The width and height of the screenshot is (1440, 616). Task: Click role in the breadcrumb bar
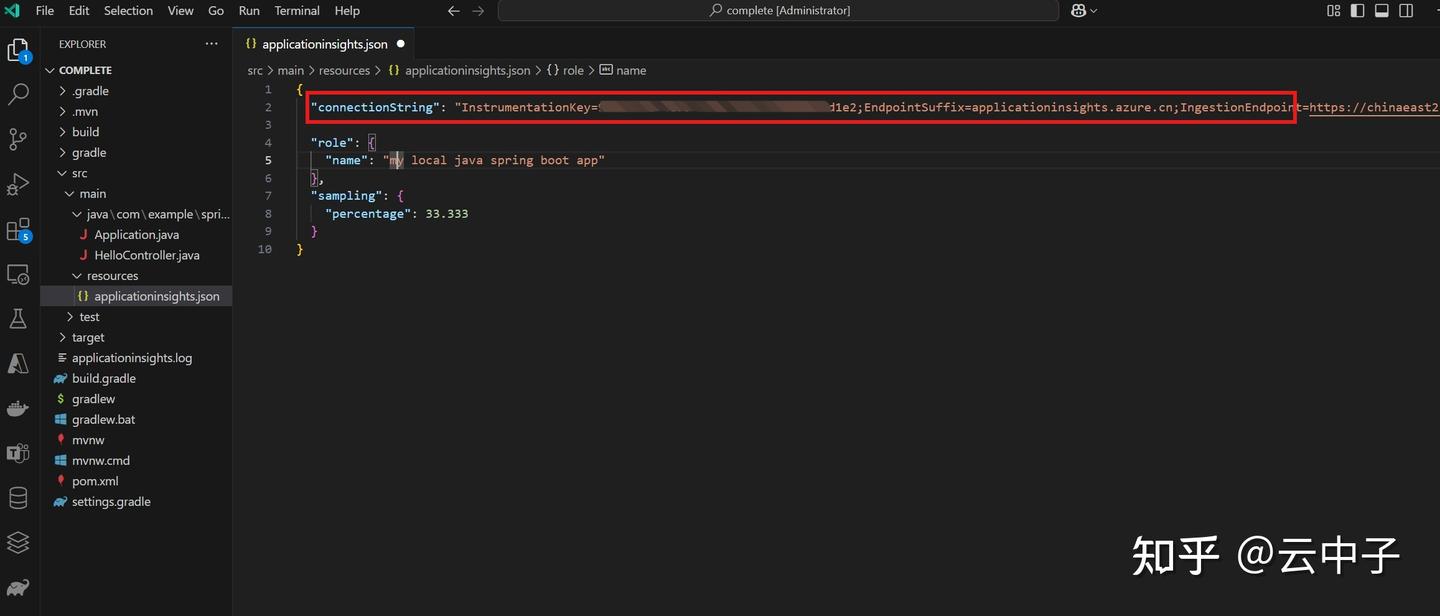click(573, 70)
